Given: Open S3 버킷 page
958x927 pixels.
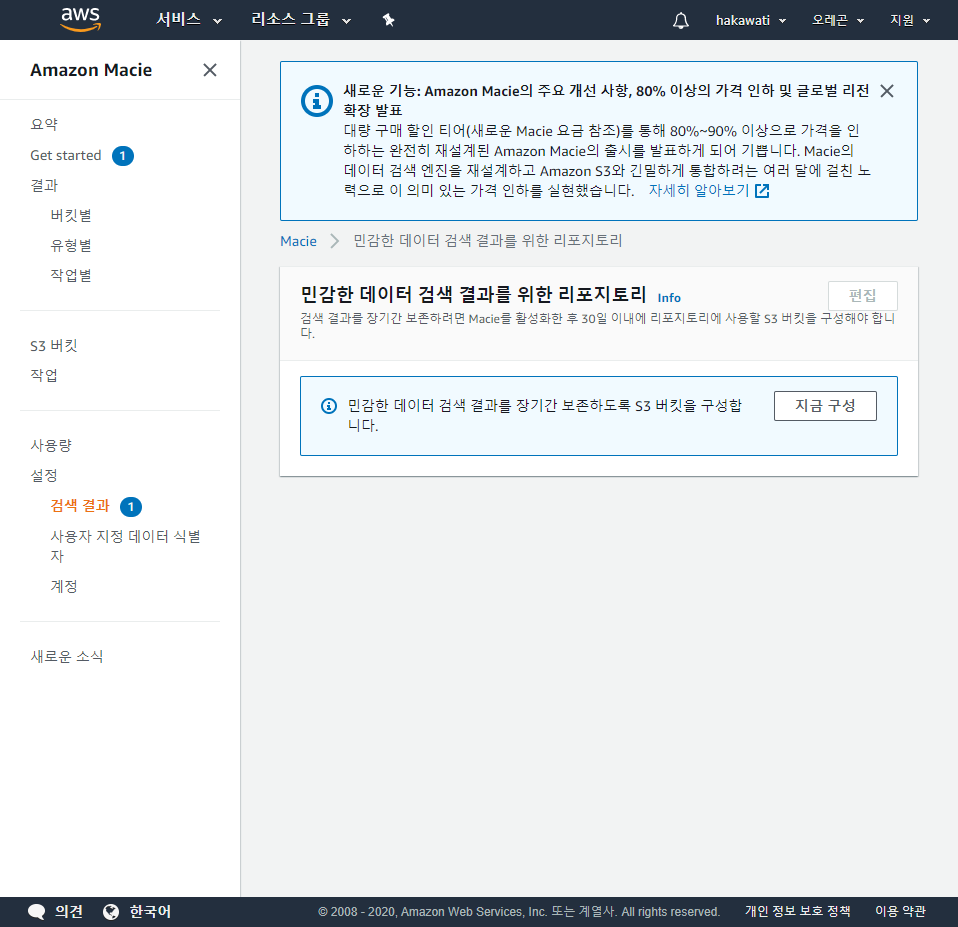Looking at the screenshot, I should click(54, 346).
